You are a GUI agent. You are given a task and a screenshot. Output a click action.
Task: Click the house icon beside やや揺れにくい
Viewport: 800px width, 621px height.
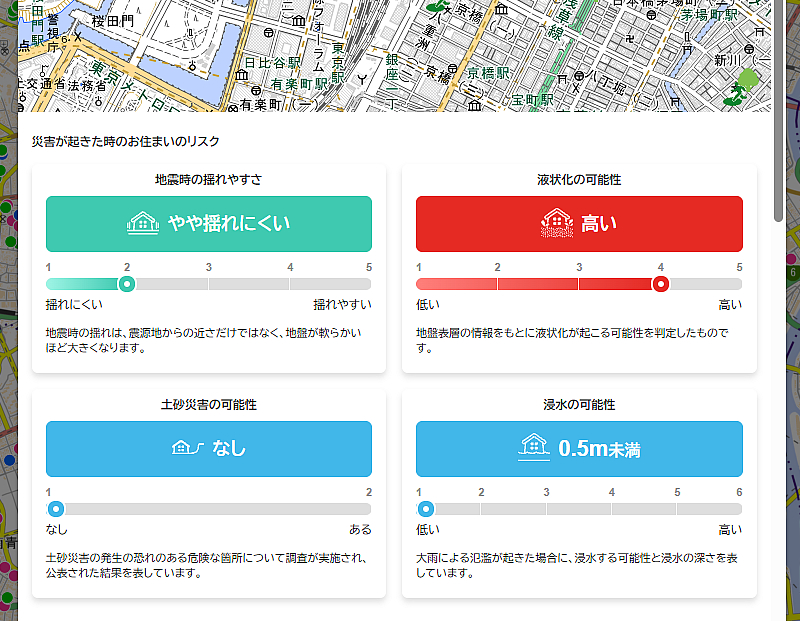click(143, 223)
